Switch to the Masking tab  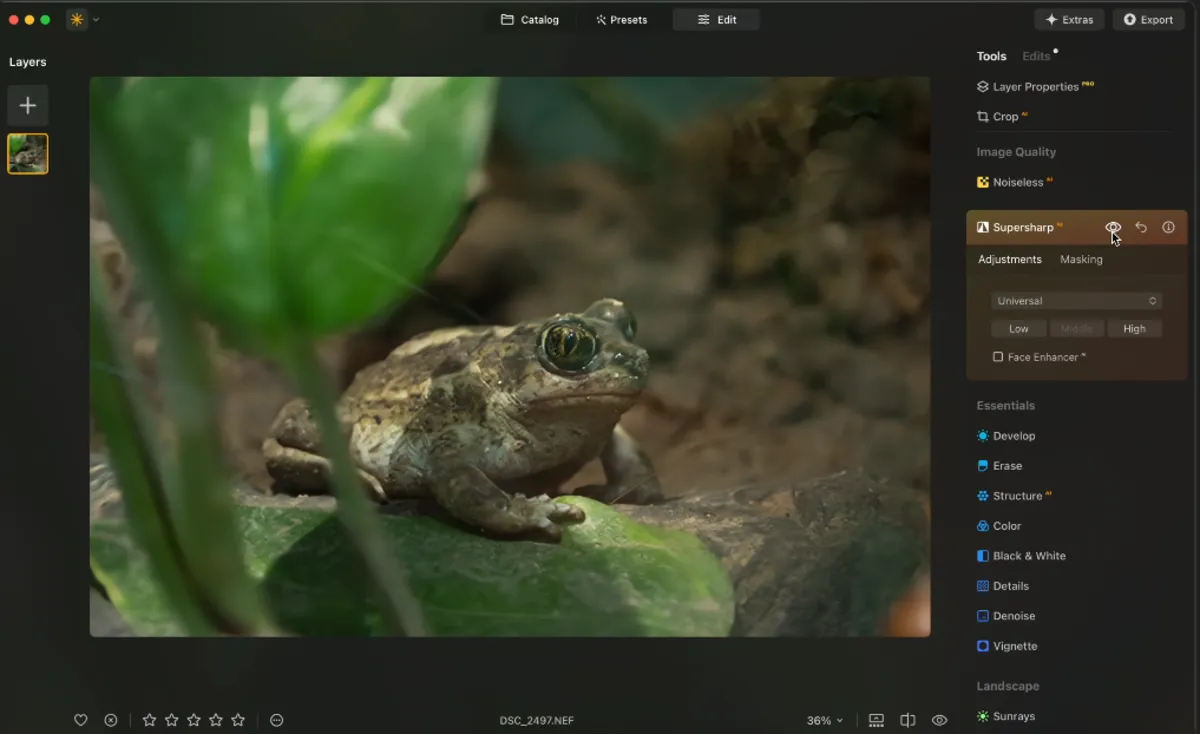point(1081,259)
